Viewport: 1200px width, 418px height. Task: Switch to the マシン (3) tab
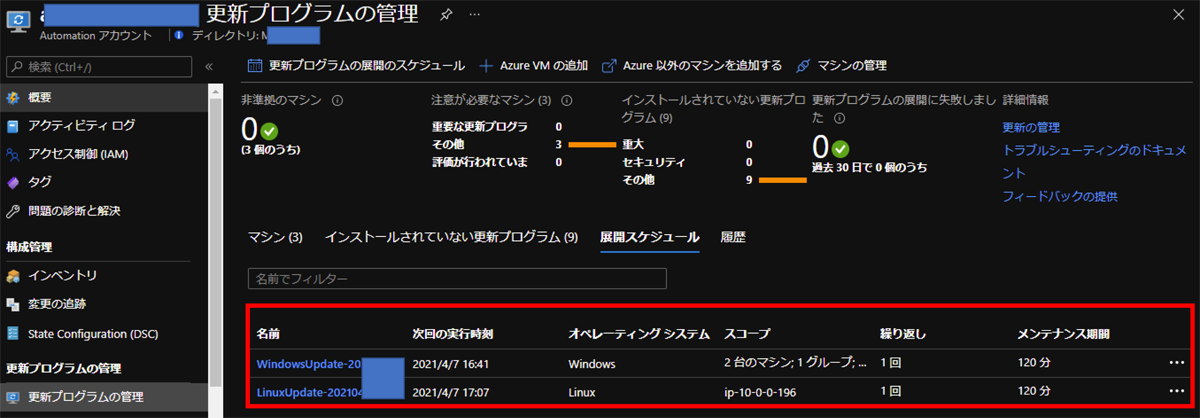click(275, 238)
